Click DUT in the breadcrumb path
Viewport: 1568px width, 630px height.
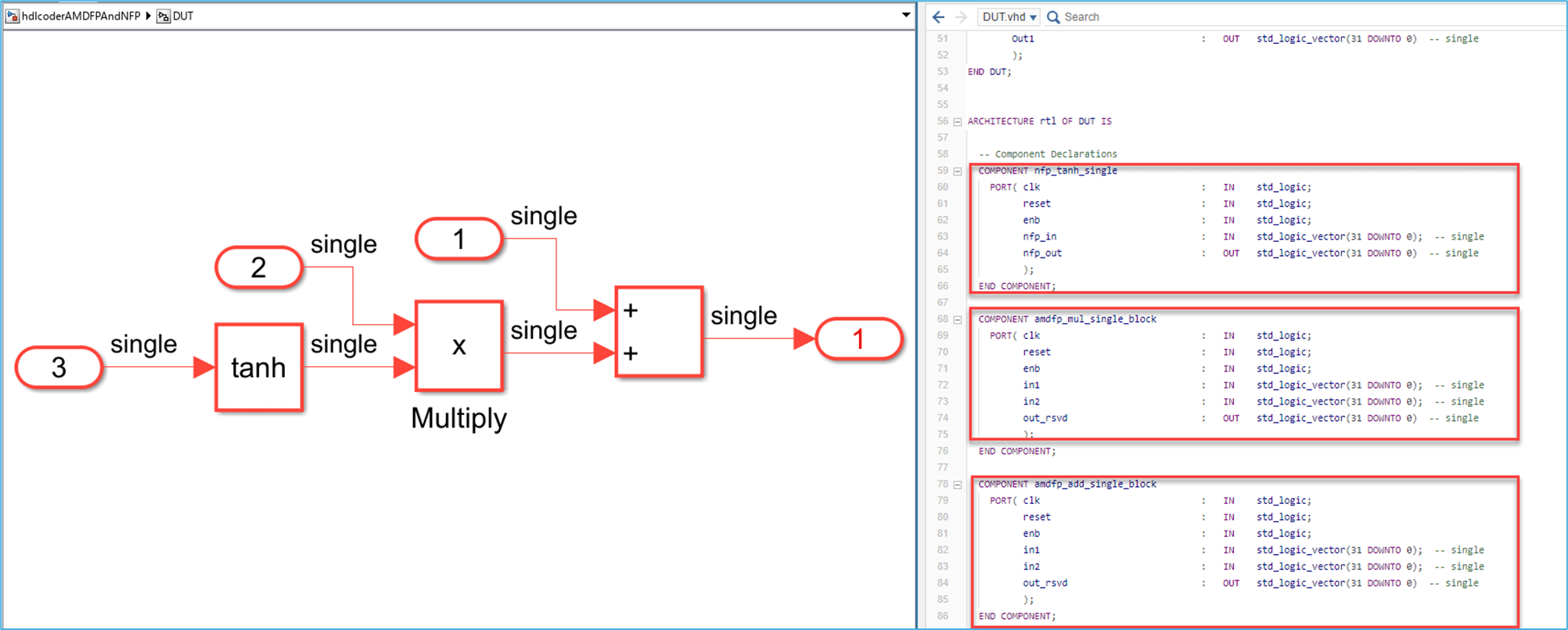(183, 16)
